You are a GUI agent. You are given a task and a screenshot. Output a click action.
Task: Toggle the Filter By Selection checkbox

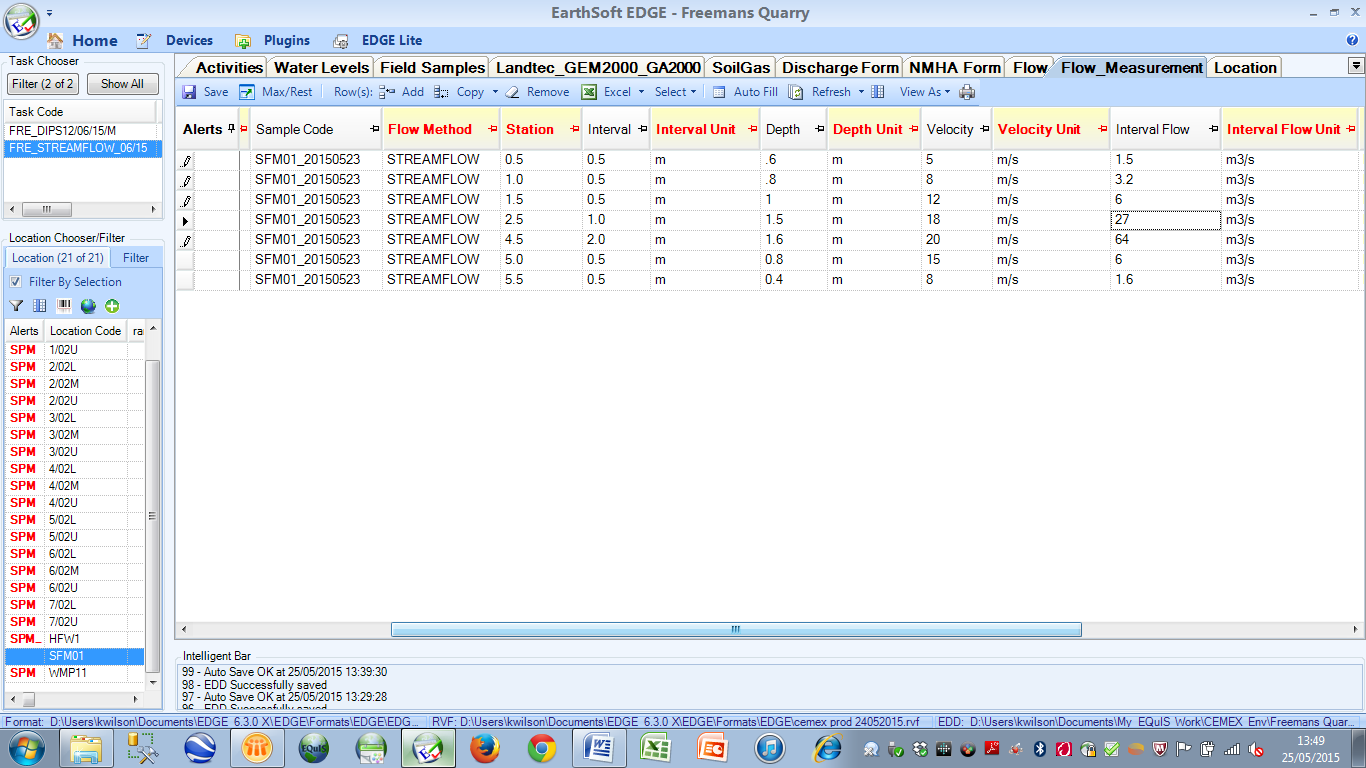point(15,282)
